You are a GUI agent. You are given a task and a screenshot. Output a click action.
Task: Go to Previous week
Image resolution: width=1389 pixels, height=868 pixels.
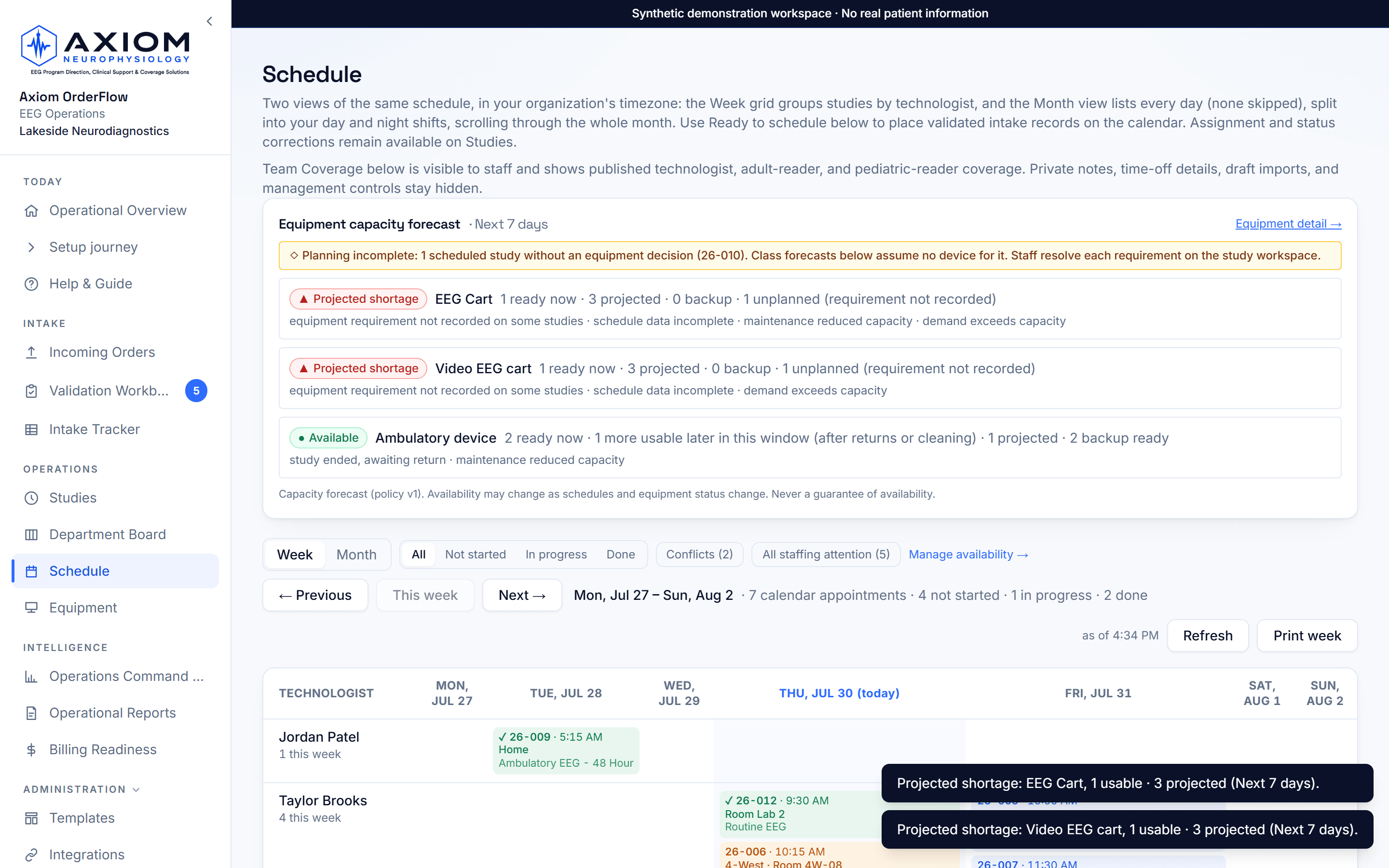[315, 596]
